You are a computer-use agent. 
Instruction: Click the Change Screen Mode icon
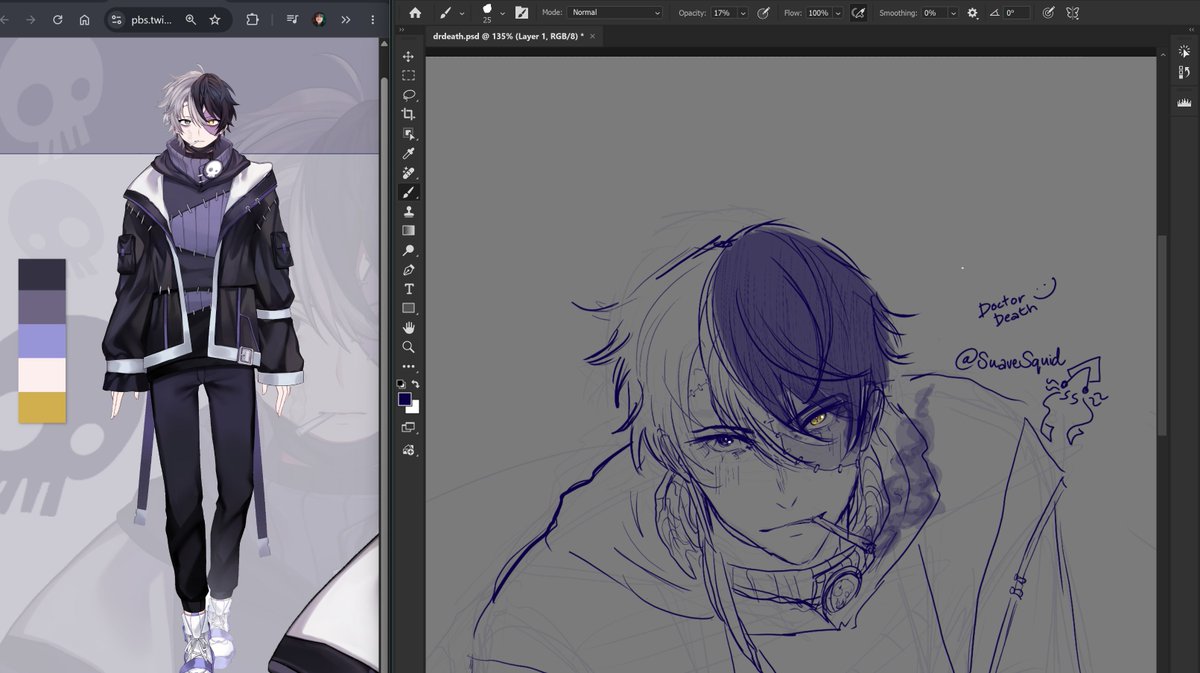[408, 427]
